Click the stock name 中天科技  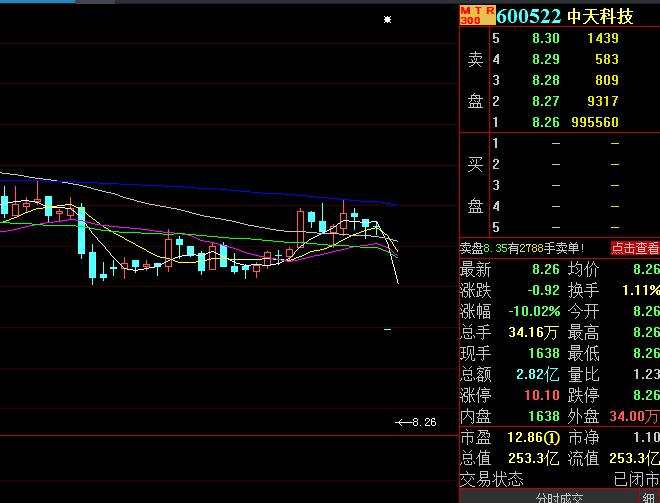600,16
